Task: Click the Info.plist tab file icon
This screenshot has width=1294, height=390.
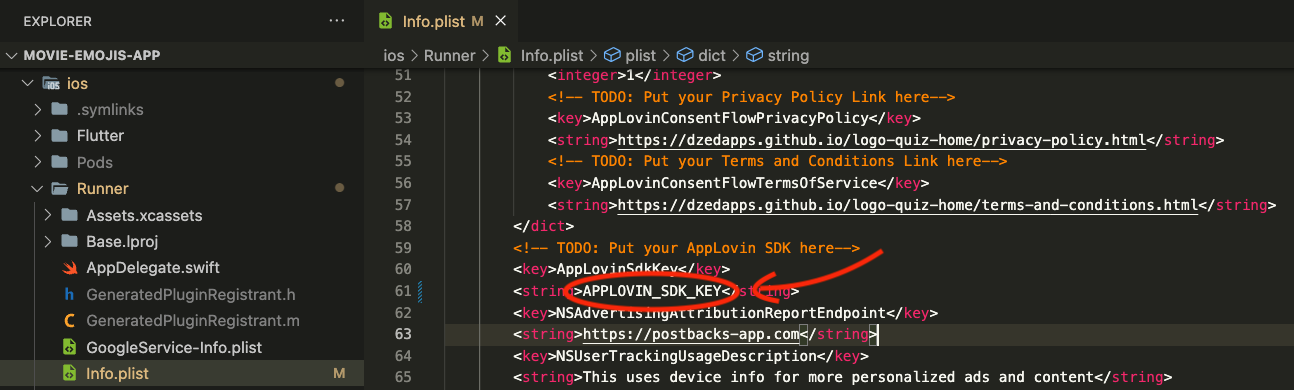Action: (x=385, y=20)
